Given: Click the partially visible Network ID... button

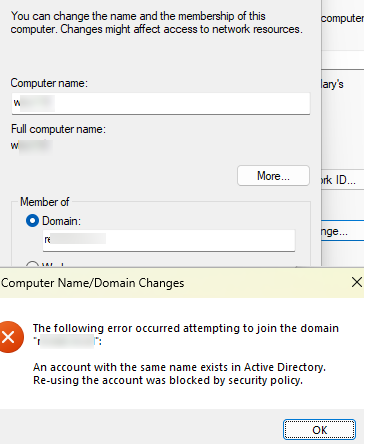Looking at the screenshot, I should tap(343, 180).
